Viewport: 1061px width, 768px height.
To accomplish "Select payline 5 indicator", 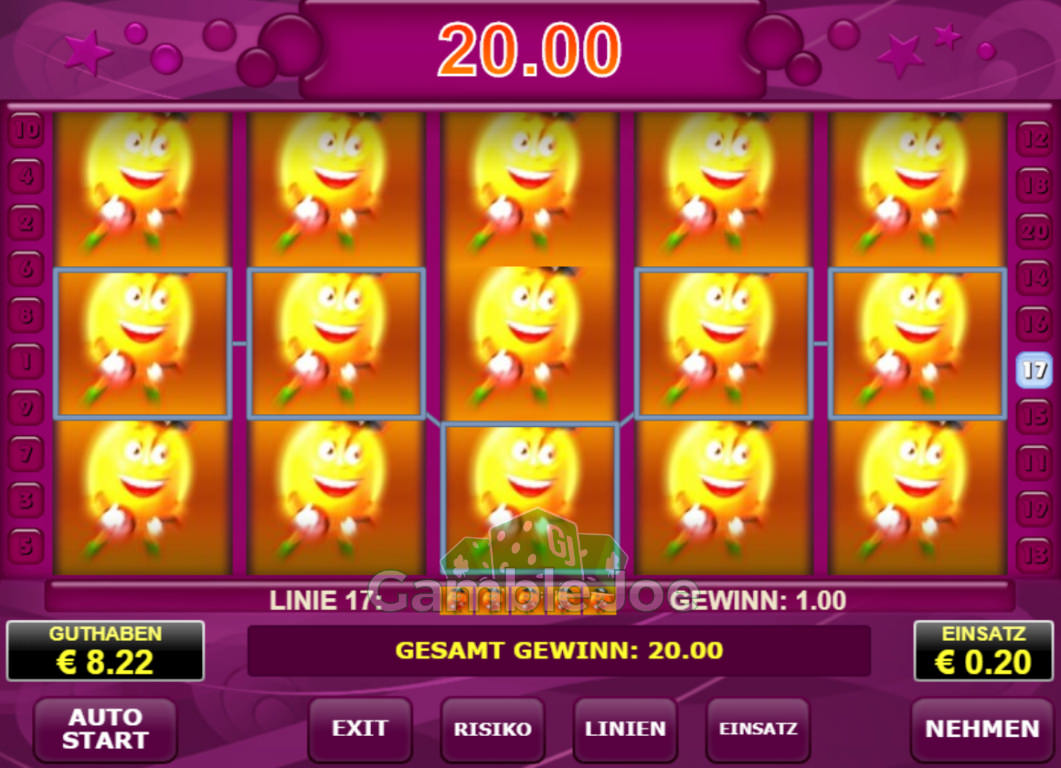I will [x=26, y=546].
